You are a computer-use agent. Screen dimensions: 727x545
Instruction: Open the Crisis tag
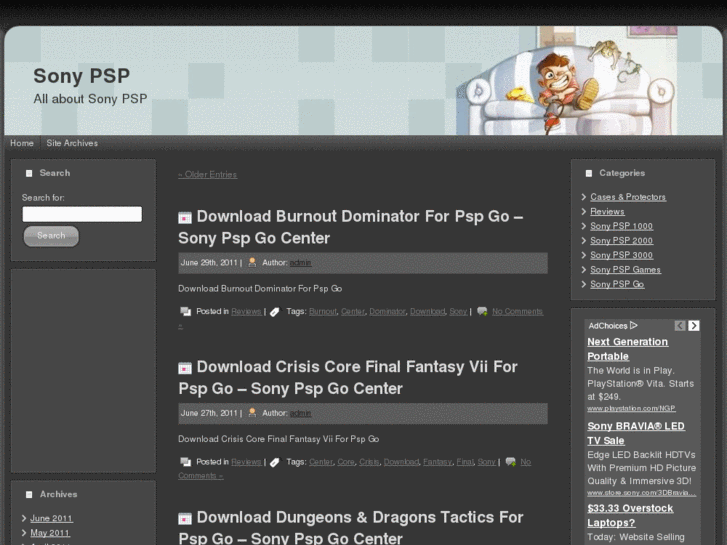pos(369,462)
